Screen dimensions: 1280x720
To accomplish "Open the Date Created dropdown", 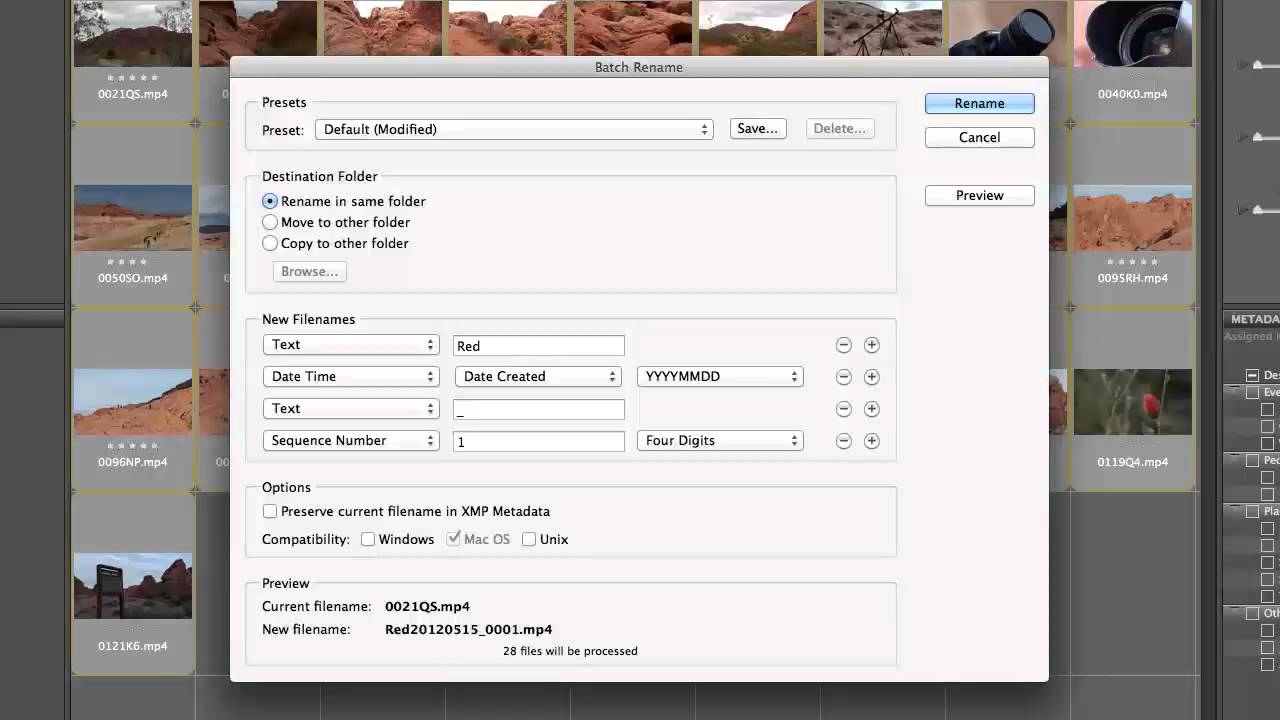I will pos(538,377).
